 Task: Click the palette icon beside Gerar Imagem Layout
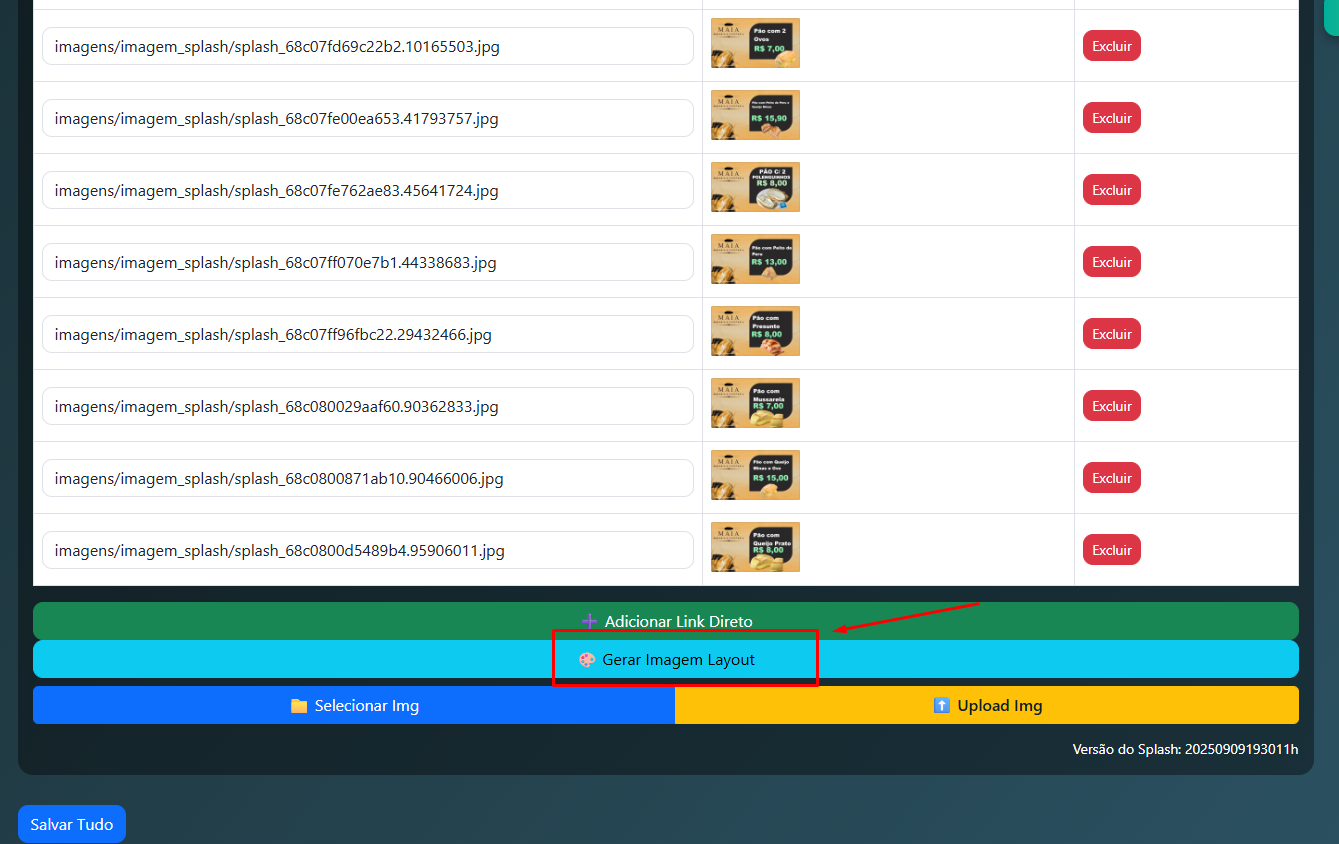click(x=587, y=660)
